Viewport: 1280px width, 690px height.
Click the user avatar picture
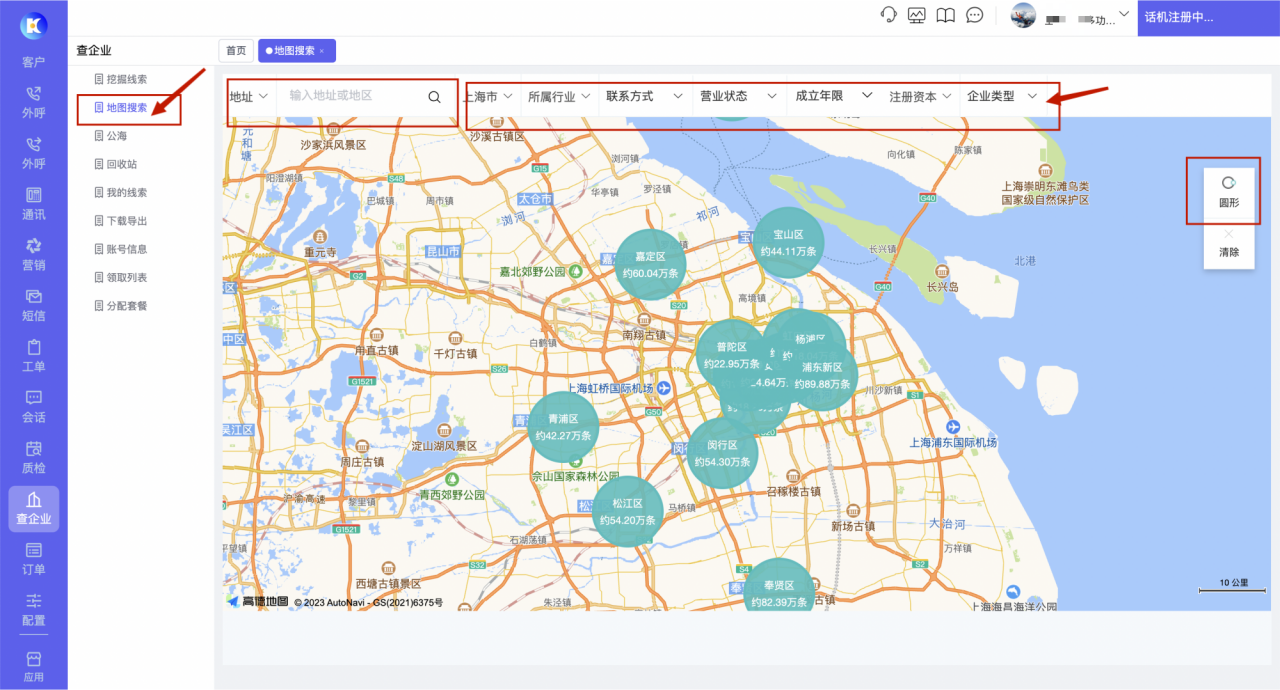1023,16
